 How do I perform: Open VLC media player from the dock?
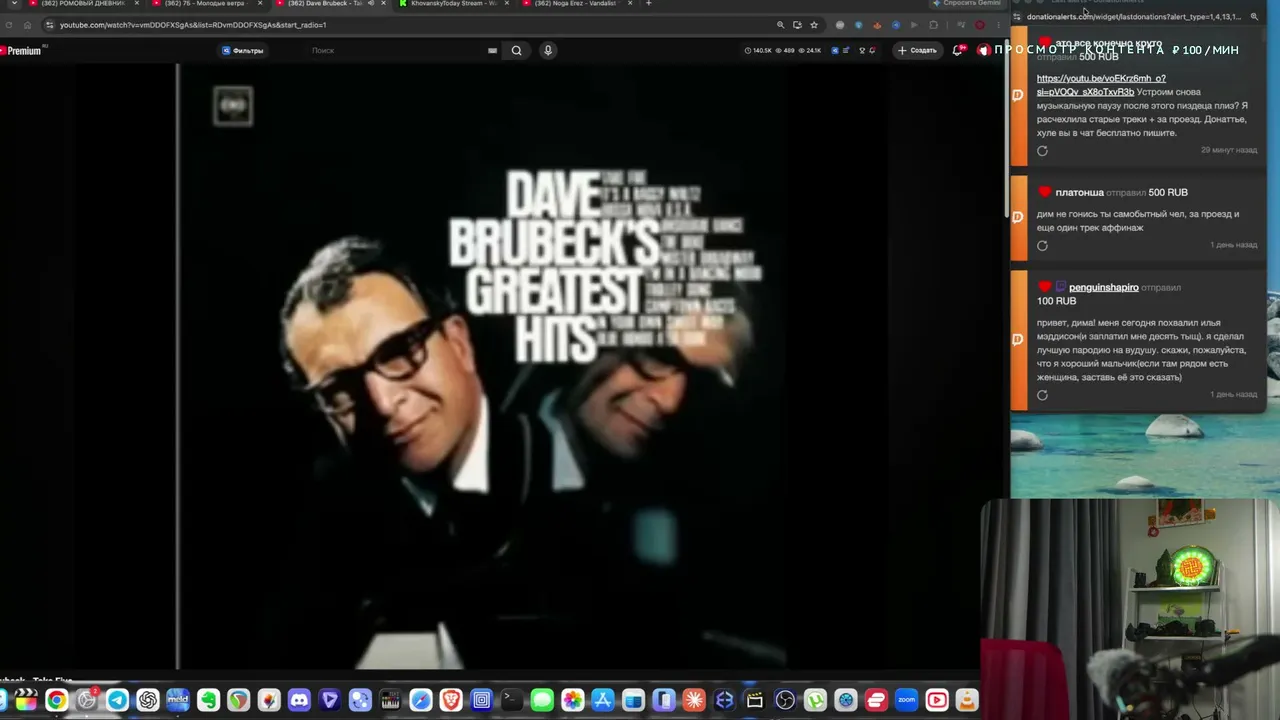point(967,700)
